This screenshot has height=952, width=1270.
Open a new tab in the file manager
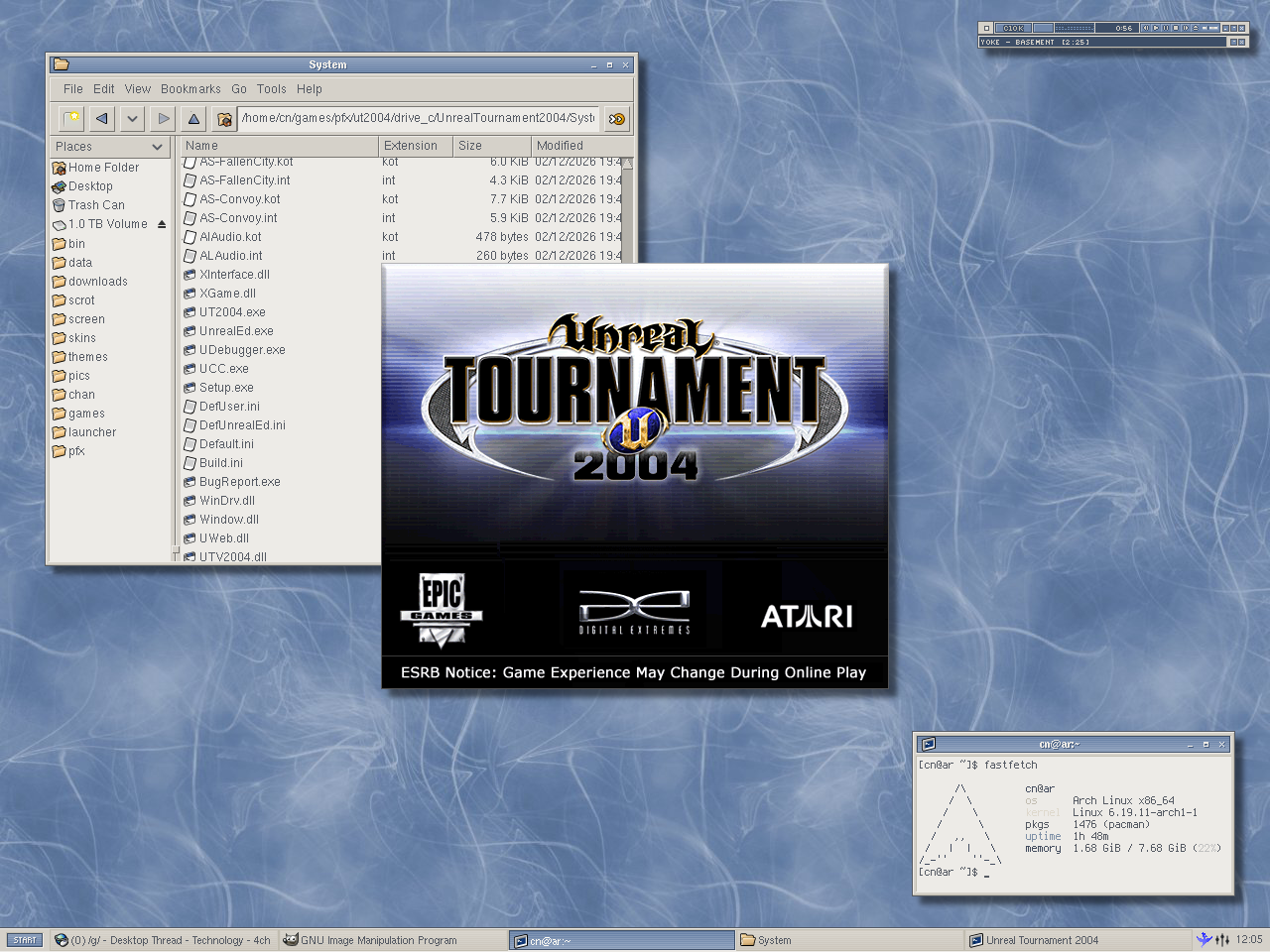[x=71, y=119]
